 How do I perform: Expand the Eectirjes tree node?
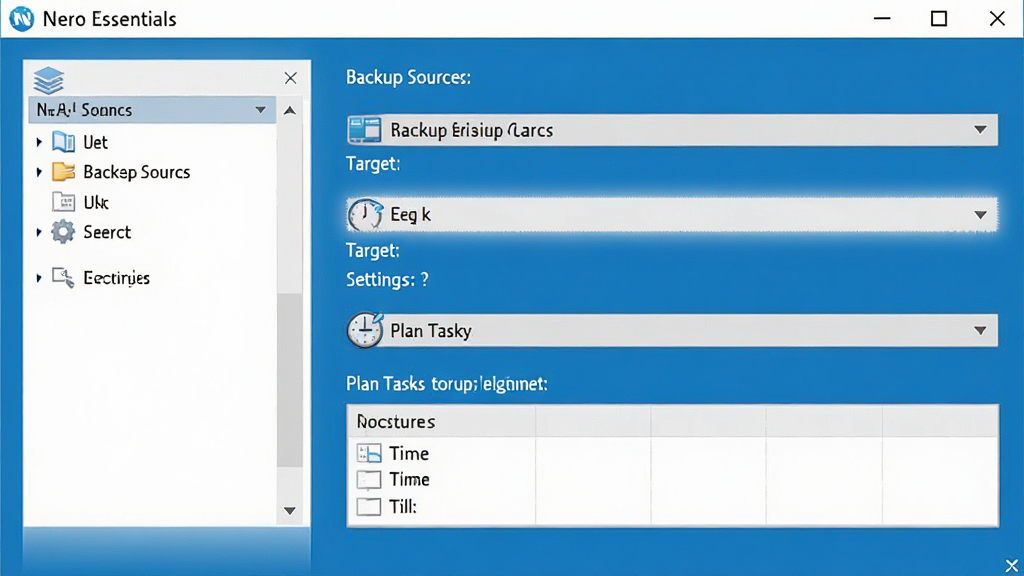[x=39, y=278]
